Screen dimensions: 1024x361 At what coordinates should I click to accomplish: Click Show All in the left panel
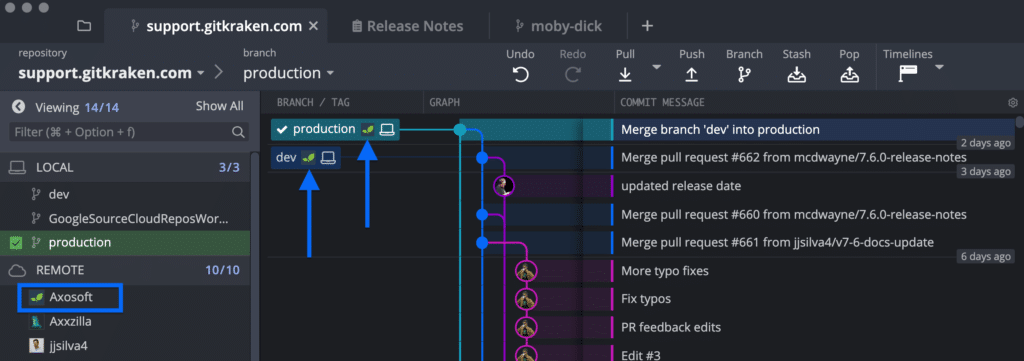point(219,106)
